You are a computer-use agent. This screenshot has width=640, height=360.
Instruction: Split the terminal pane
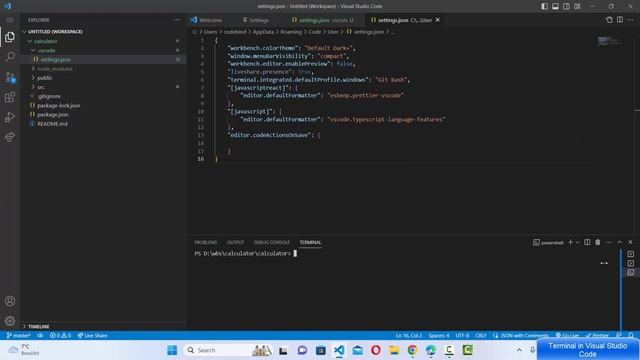[587, 242]
